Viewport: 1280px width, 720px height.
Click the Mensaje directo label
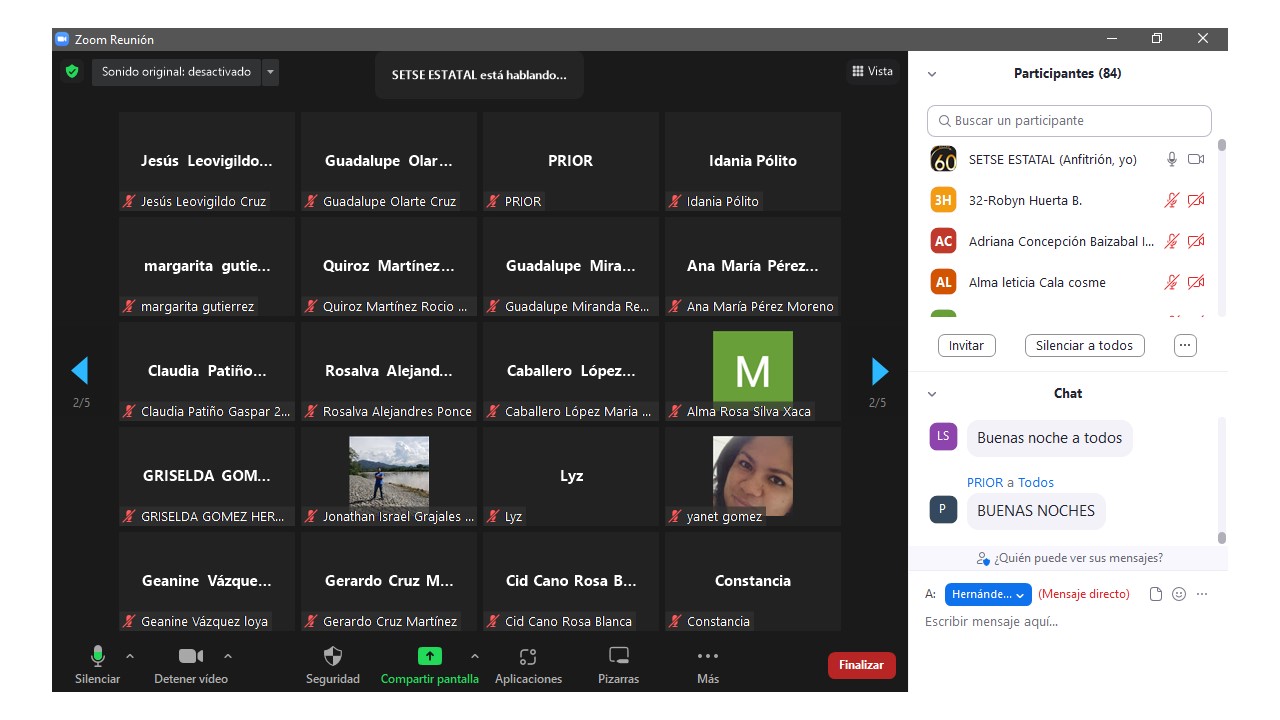coord(1084,594)
